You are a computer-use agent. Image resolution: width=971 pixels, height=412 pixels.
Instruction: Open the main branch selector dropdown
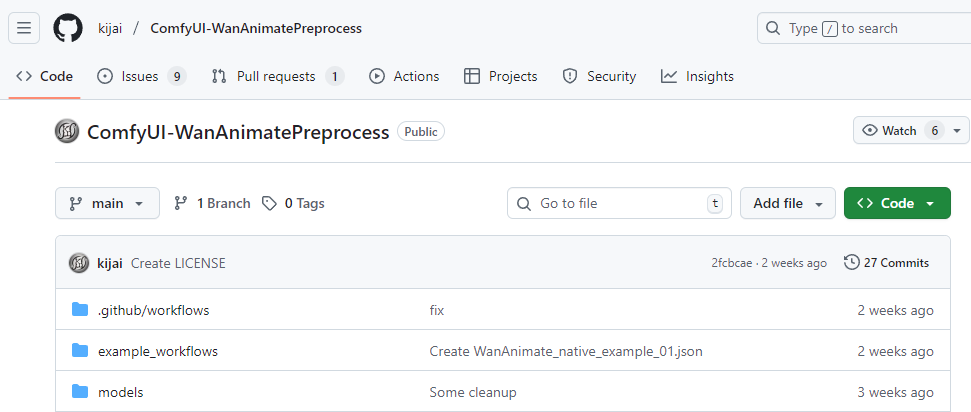pyautogui.click(x=107, y=203)
